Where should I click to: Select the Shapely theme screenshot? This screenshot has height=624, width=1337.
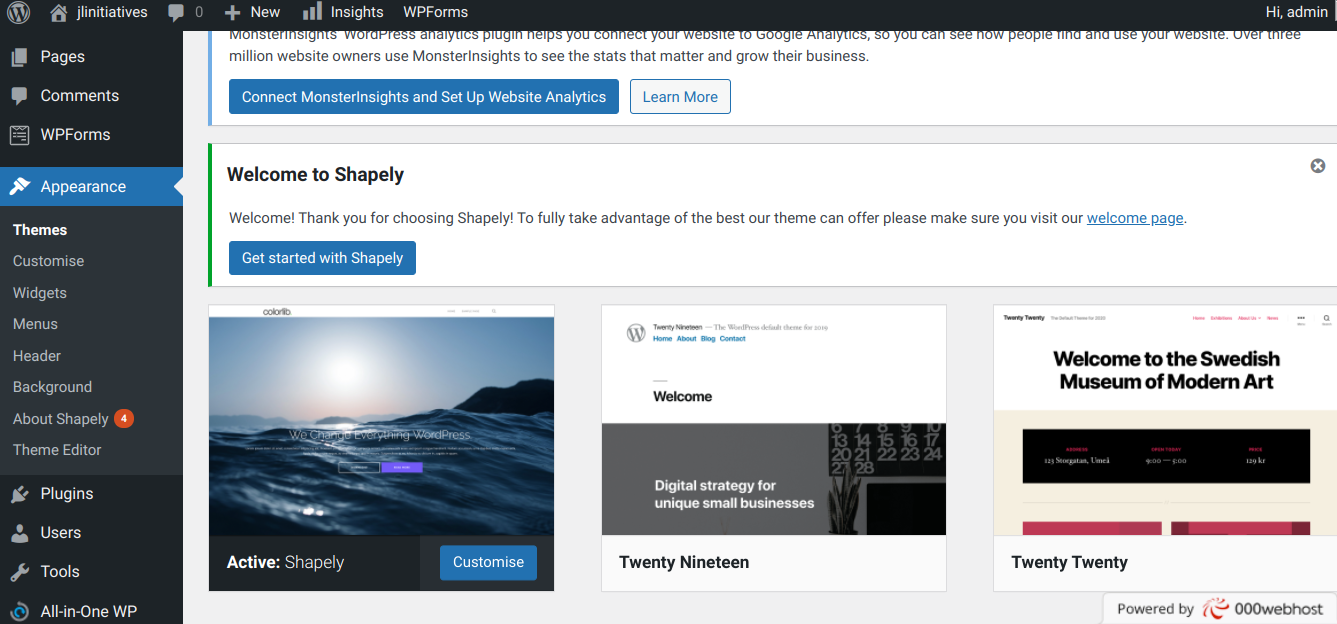click(381, 420)
